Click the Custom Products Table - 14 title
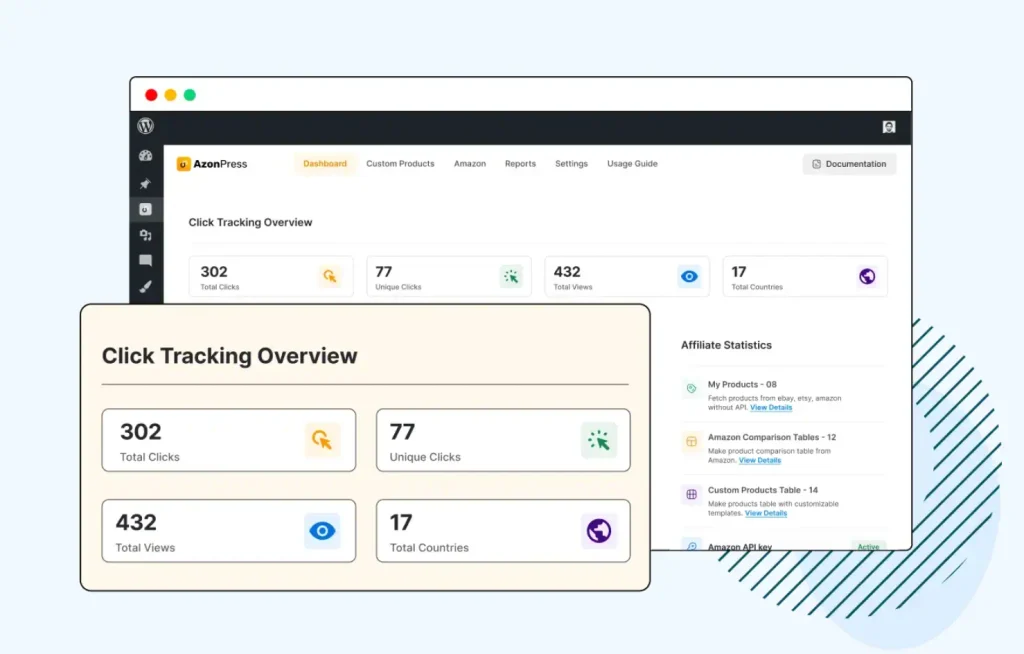 pos(763,490)
